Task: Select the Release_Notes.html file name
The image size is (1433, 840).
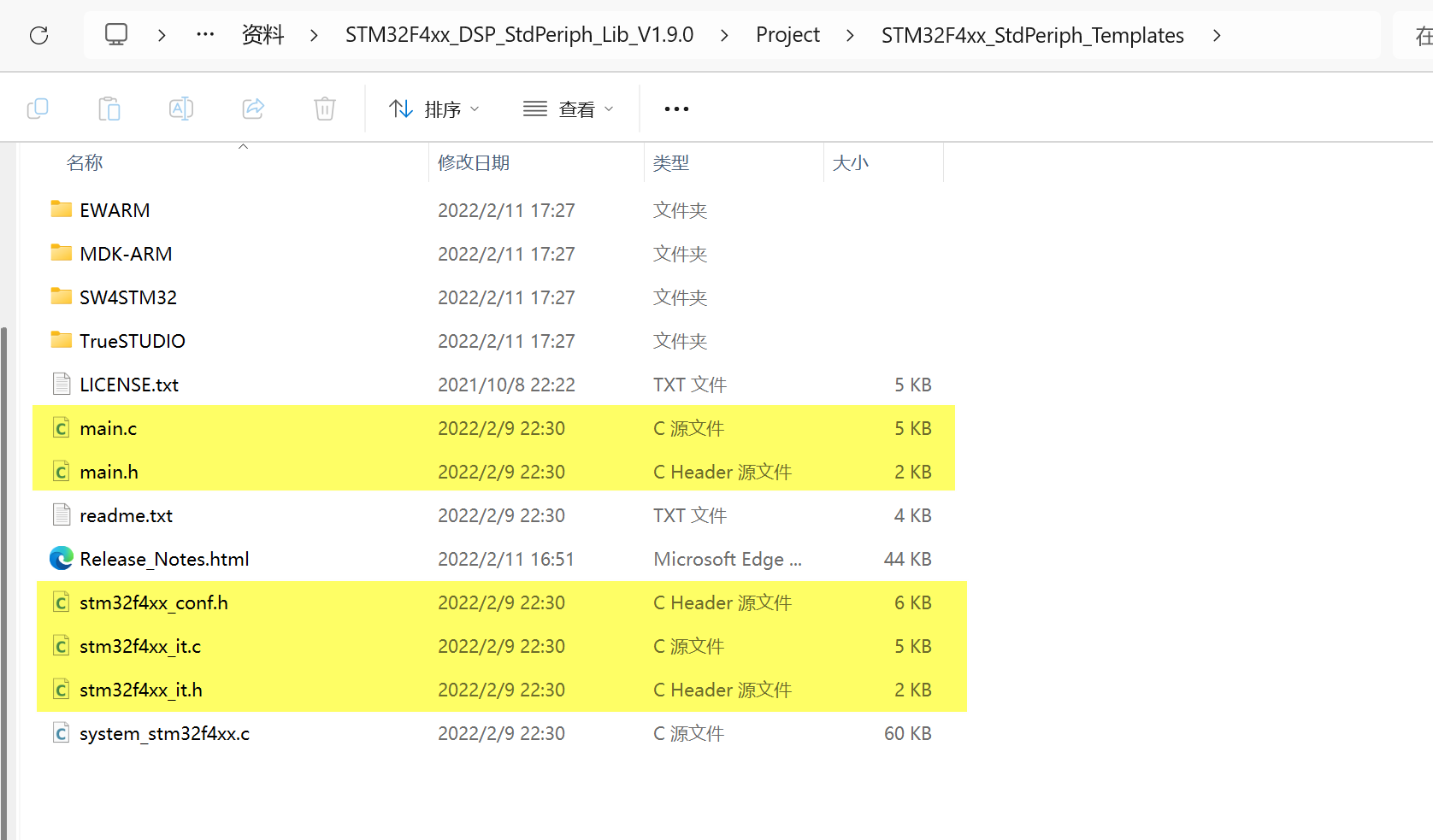Action: click(164, 559)
